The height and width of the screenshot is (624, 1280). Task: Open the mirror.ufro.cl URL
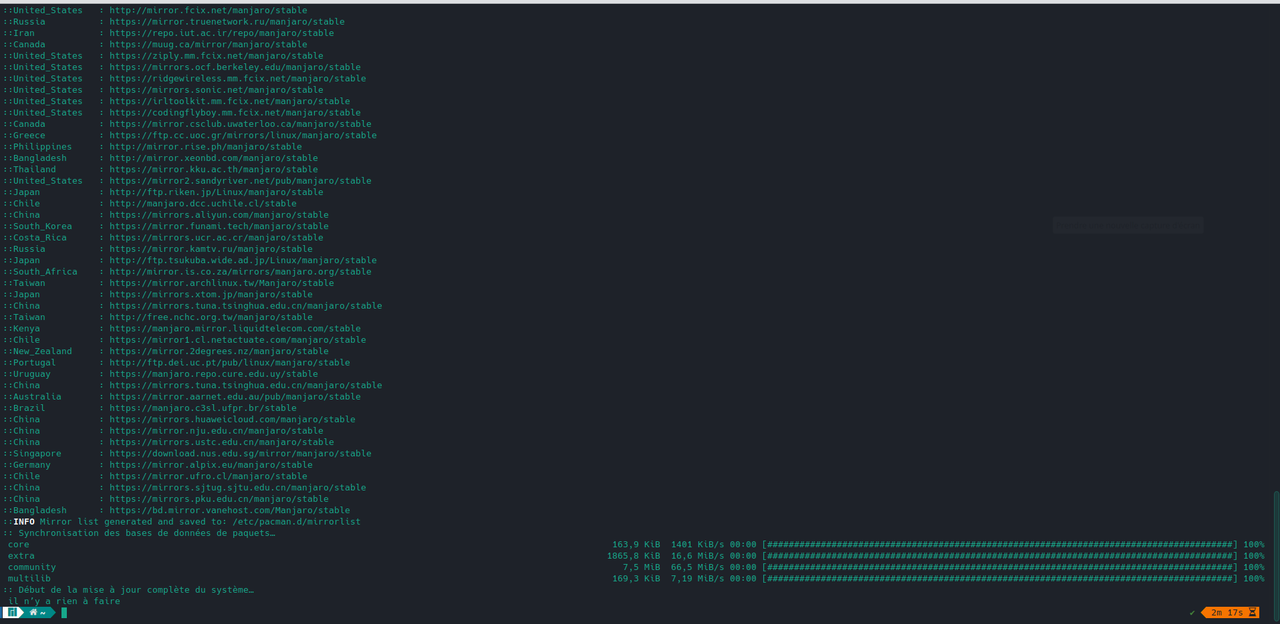pyautogui.click(x=208, y=476)
